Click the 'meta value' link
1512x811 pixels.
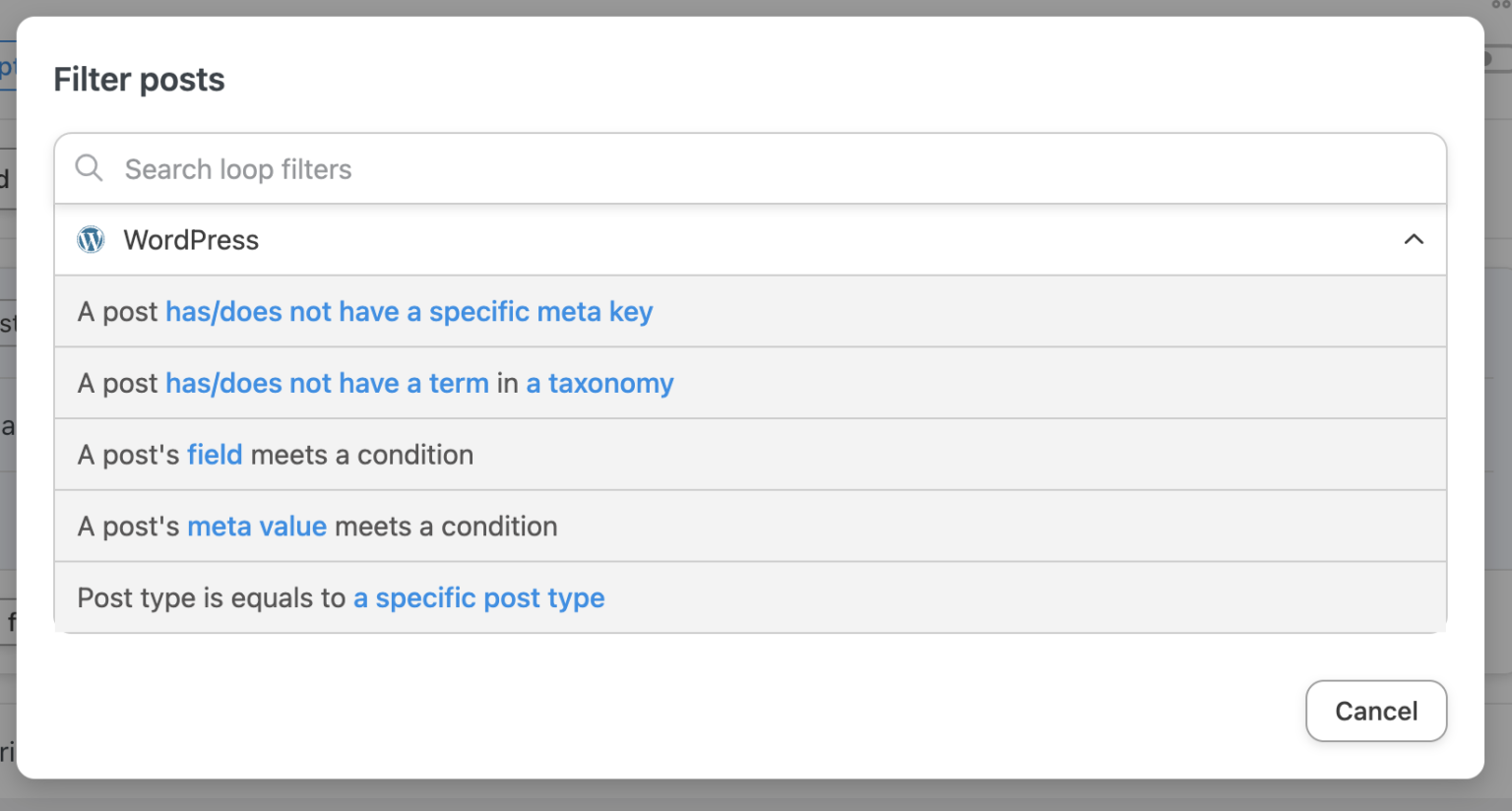click(257, 526)
